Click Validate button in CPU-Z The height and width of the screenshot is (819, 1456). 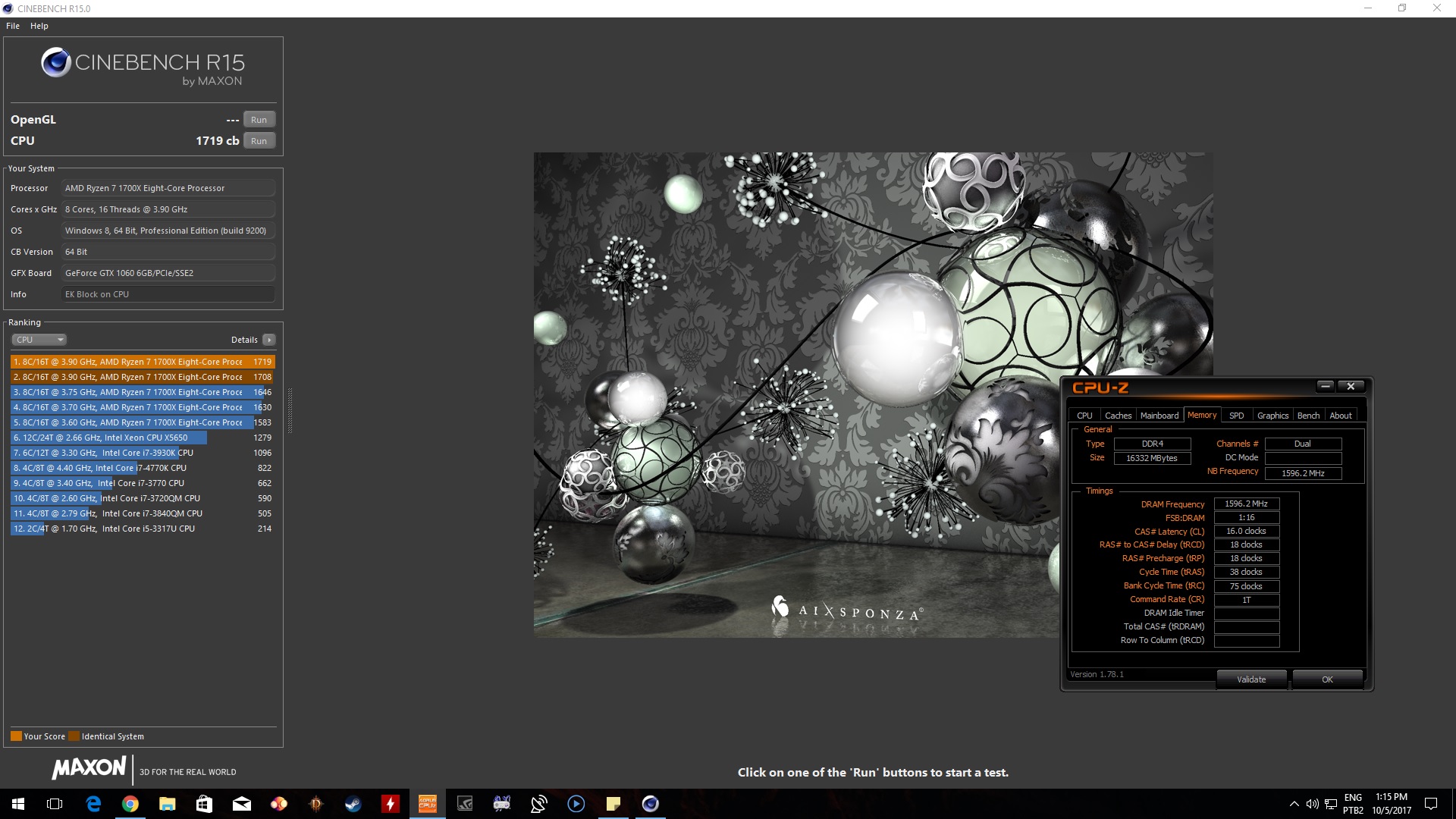tap(1251, 679)
